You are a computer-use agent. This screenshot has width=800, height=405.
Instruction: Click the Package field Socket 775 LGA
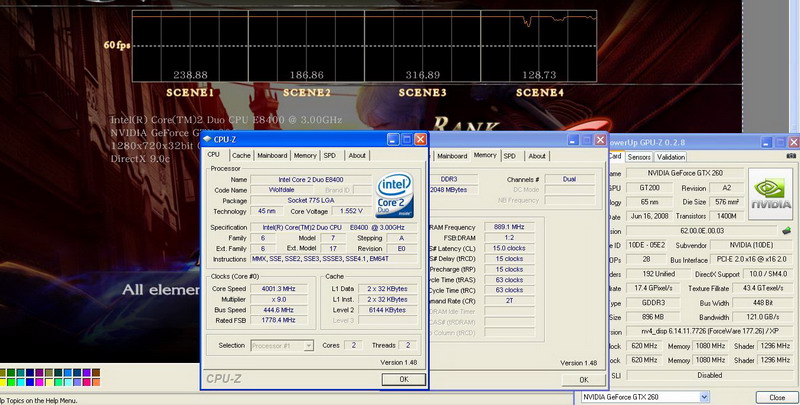click(311, 200)
